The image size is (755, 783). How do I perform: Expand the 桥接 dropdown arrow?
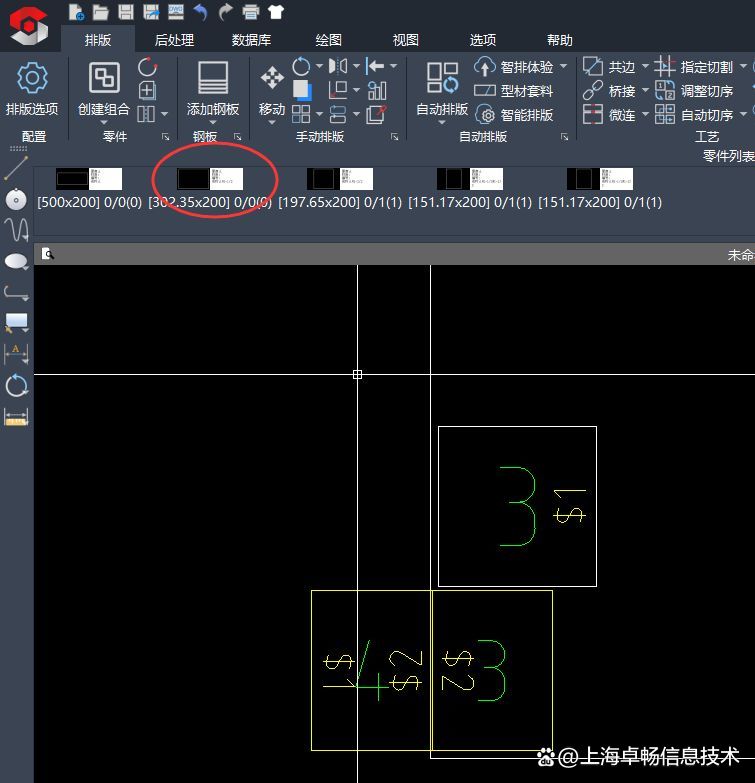point(645,90)
